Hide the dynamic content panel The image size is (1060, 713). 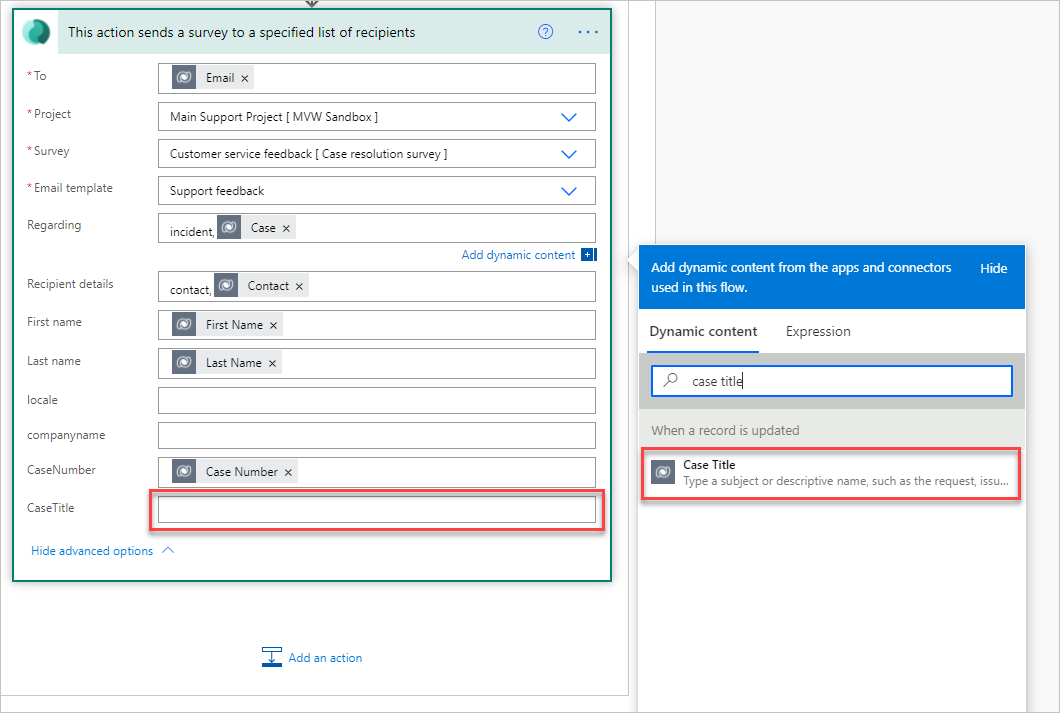(993, 268)
